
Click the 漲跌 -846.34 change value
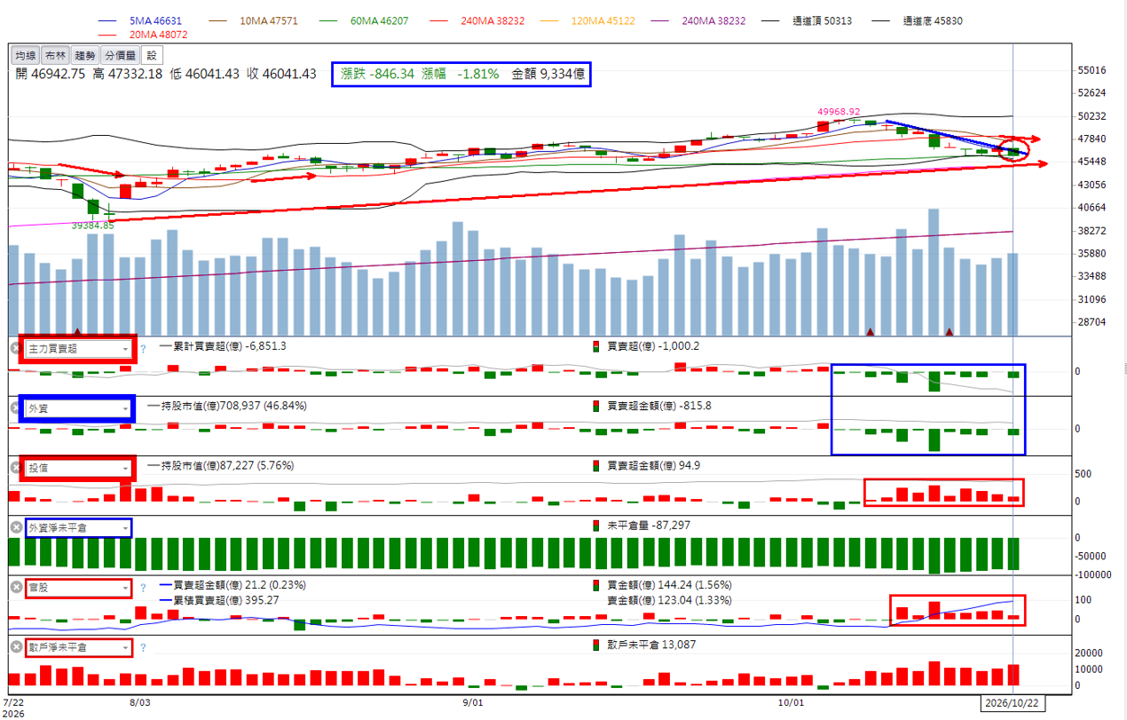click(377, 74)
